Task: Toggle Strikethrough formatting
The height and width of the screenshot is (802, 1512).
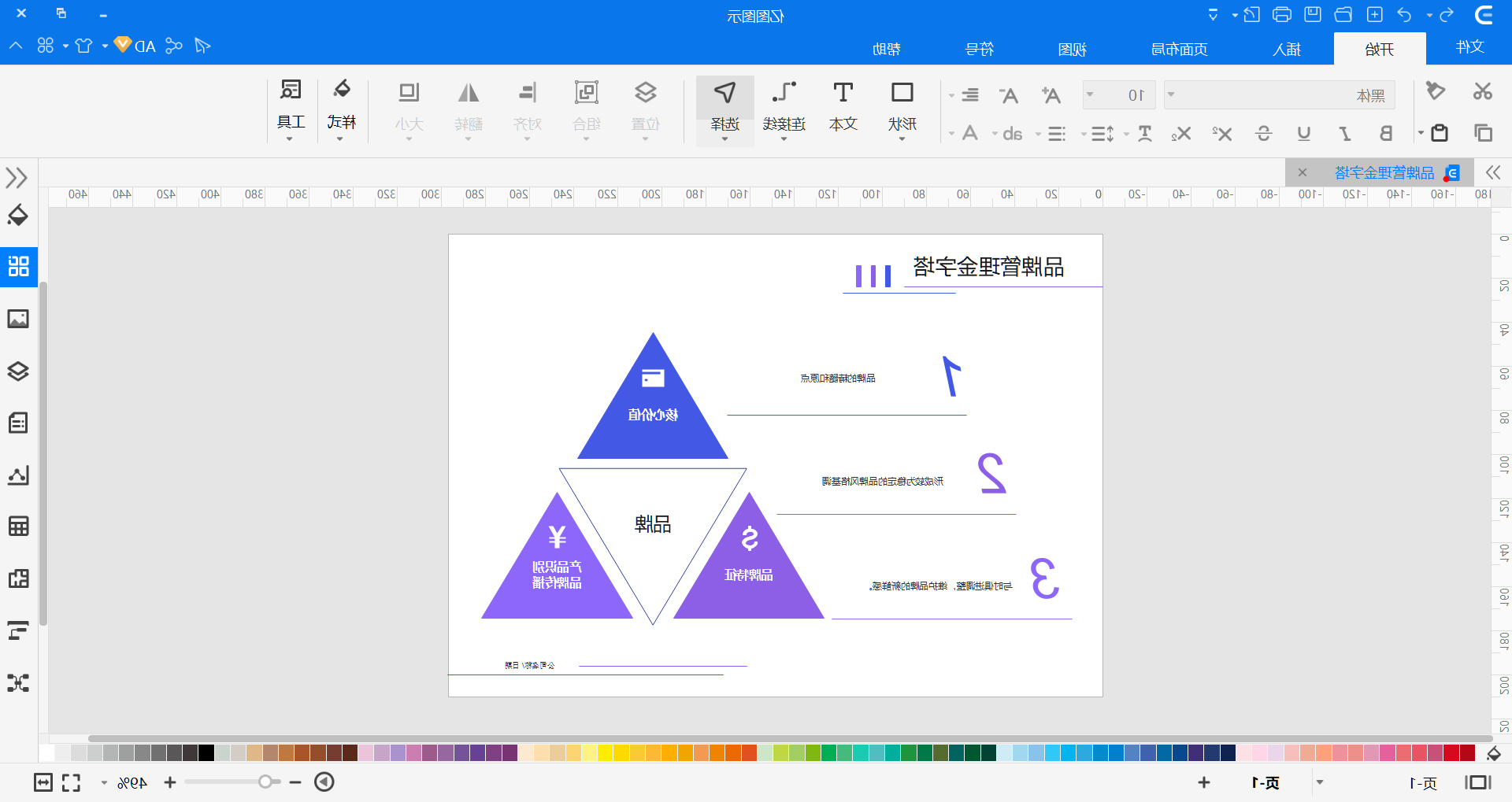Action: (x=1263, y=134)
